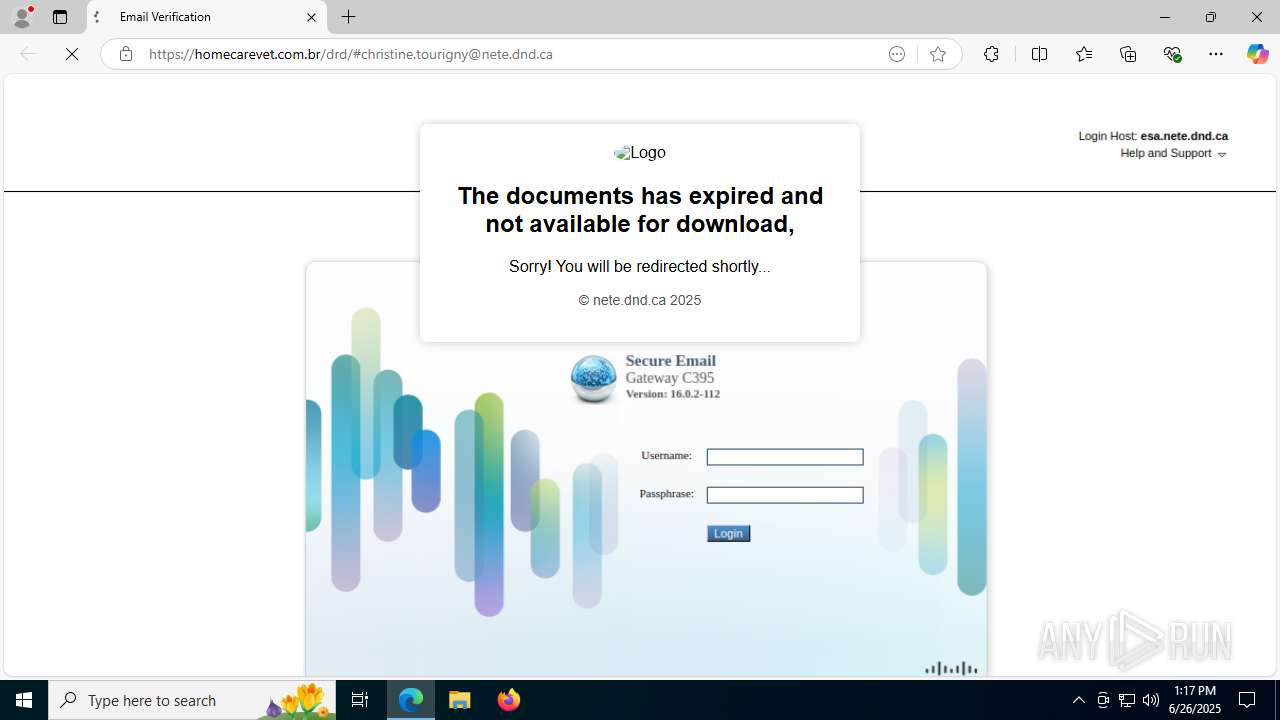Open the tab actions menu icon

(x=60, y=17)
